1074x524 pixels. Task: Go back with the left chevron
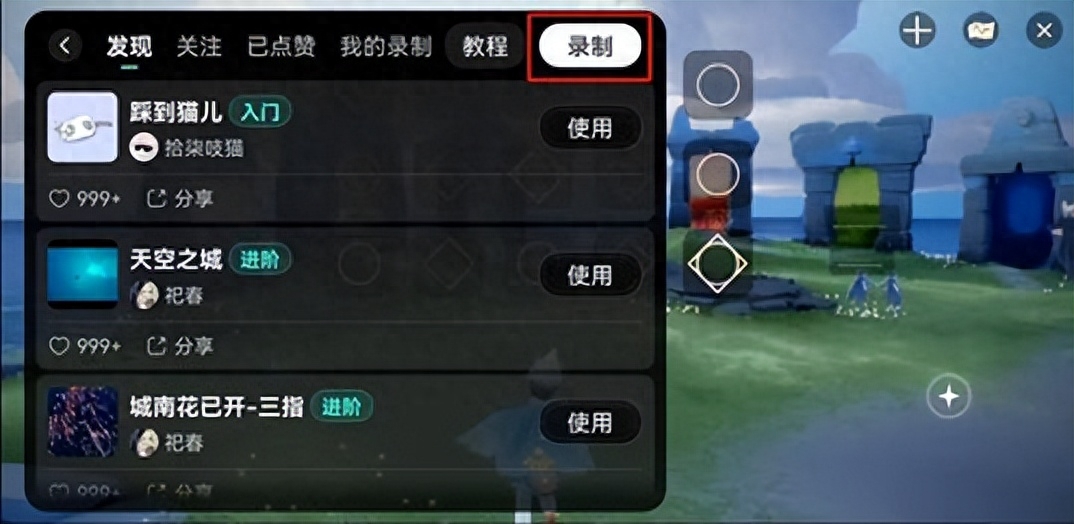(66, 47)
